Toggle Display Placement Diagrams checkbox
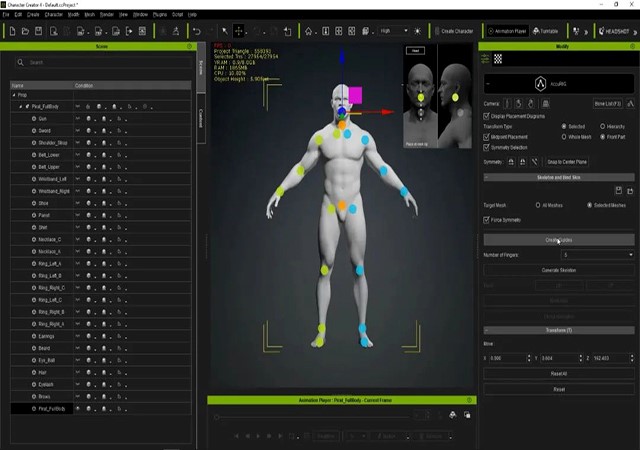The height and width of the screenshot is (450, 640). (x=487, y=115)
